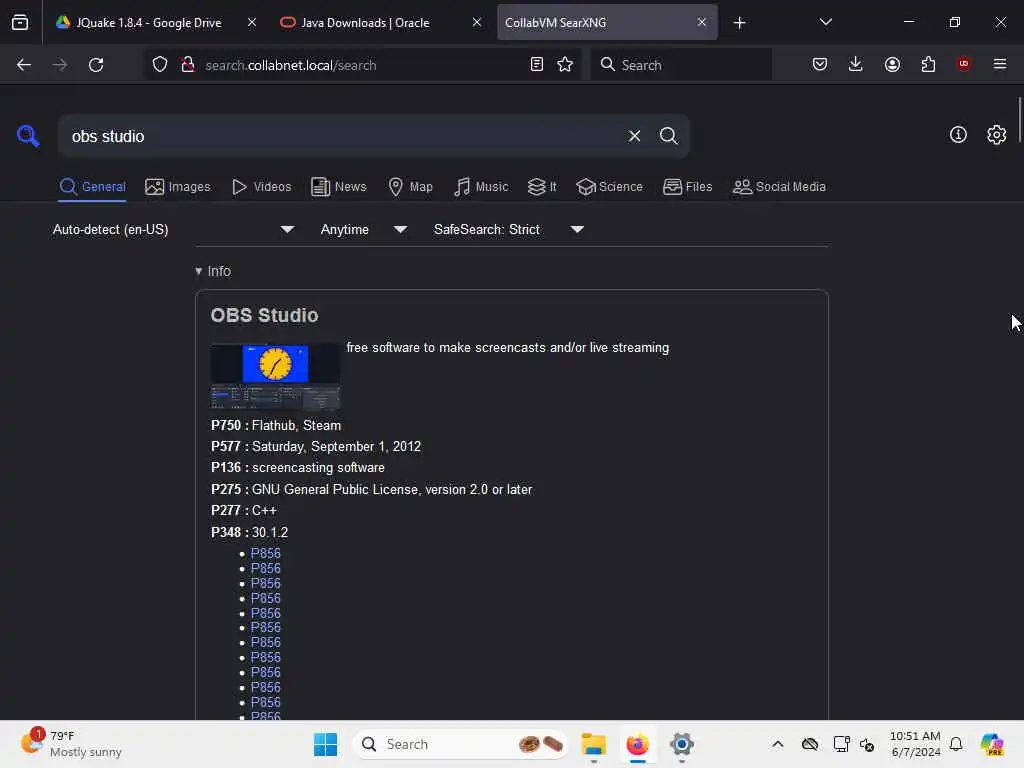Open notification bell in system tray
The image size is (1024, 768).
click(956, 744)
